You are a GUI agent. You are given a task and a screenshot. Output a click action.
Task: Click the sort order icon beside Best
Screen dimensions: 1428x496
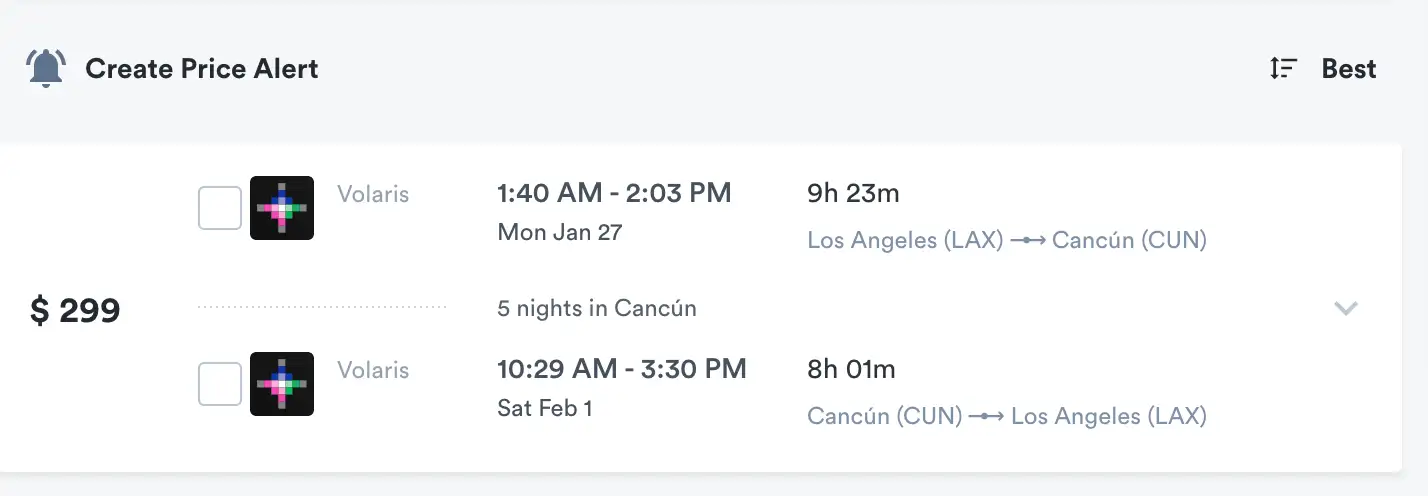(x=1283, y=69)
